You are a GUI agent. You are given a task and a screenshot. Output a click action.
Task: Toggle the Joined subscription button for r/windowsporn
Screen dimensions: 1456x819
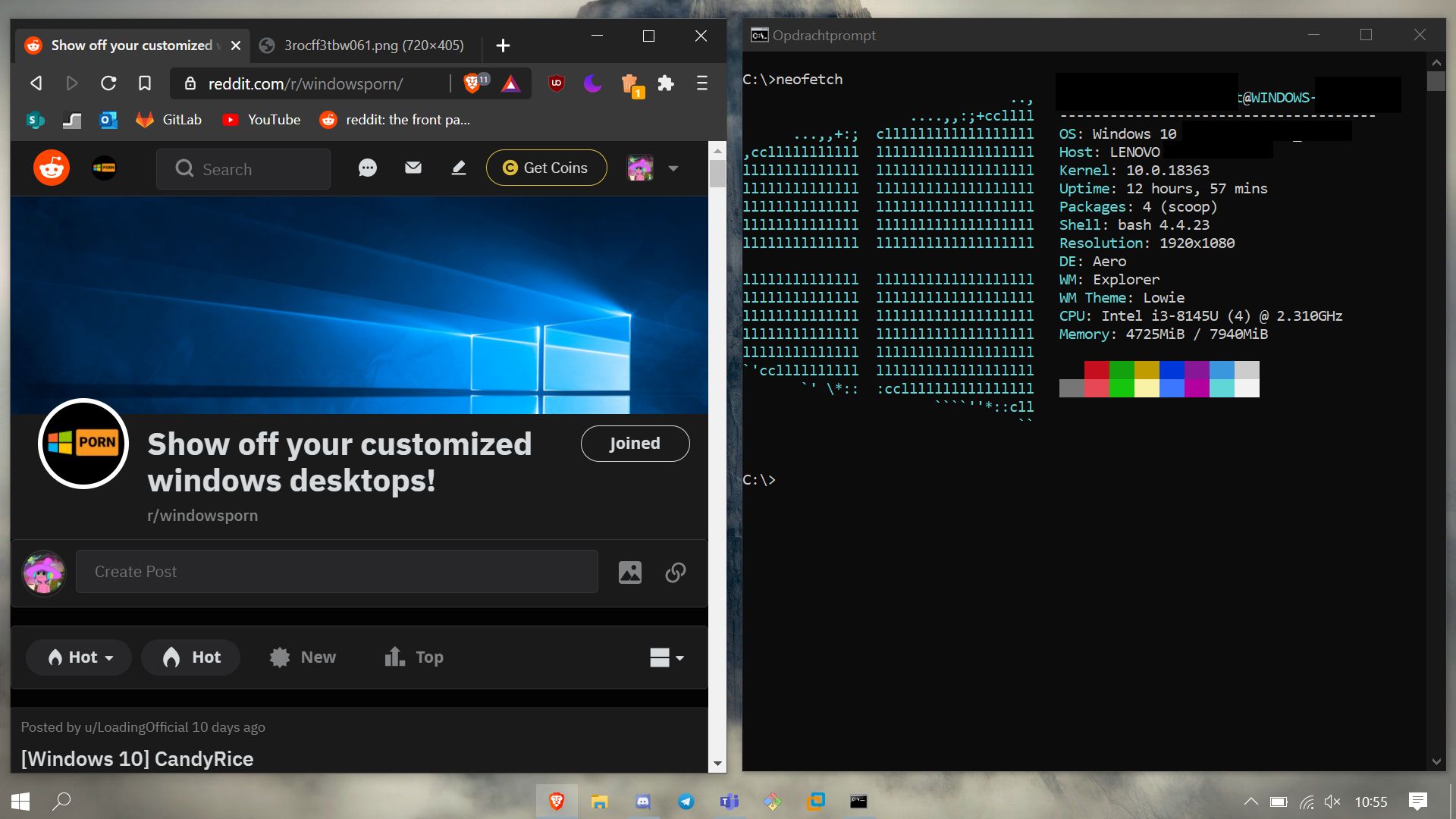pyautogui.click(x=635, y=443)
